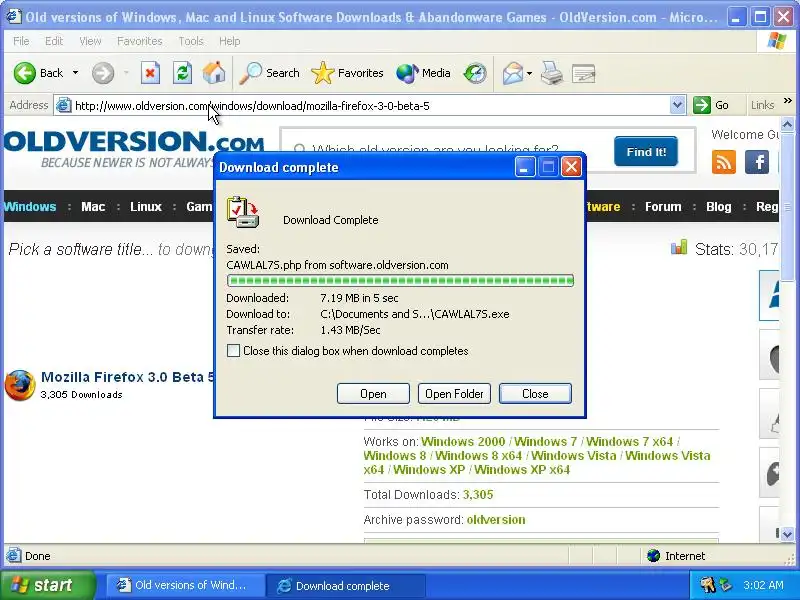Screen dimensions: 800x600
Task: Open the History clock icon
Action: pyautogui.click(x=475, y=73)
